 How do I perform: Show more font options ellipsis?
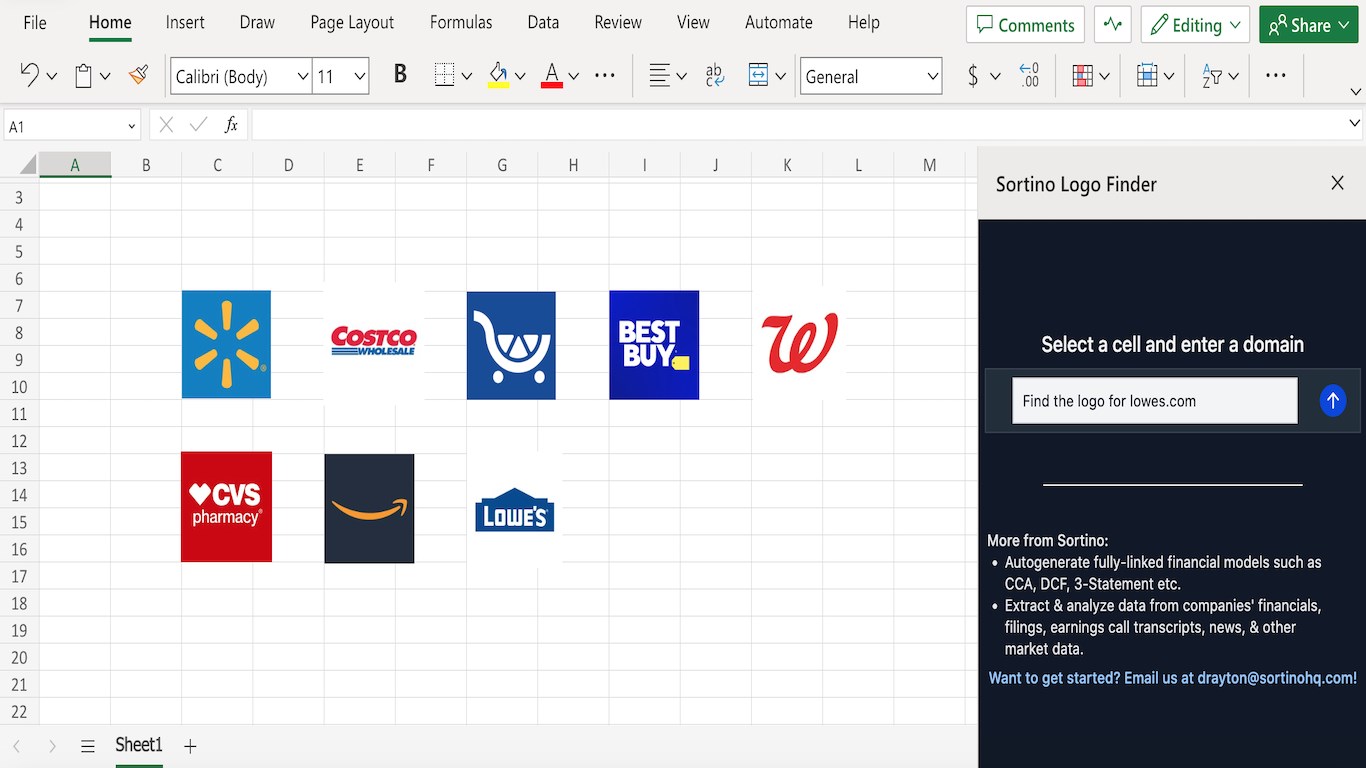605,76
